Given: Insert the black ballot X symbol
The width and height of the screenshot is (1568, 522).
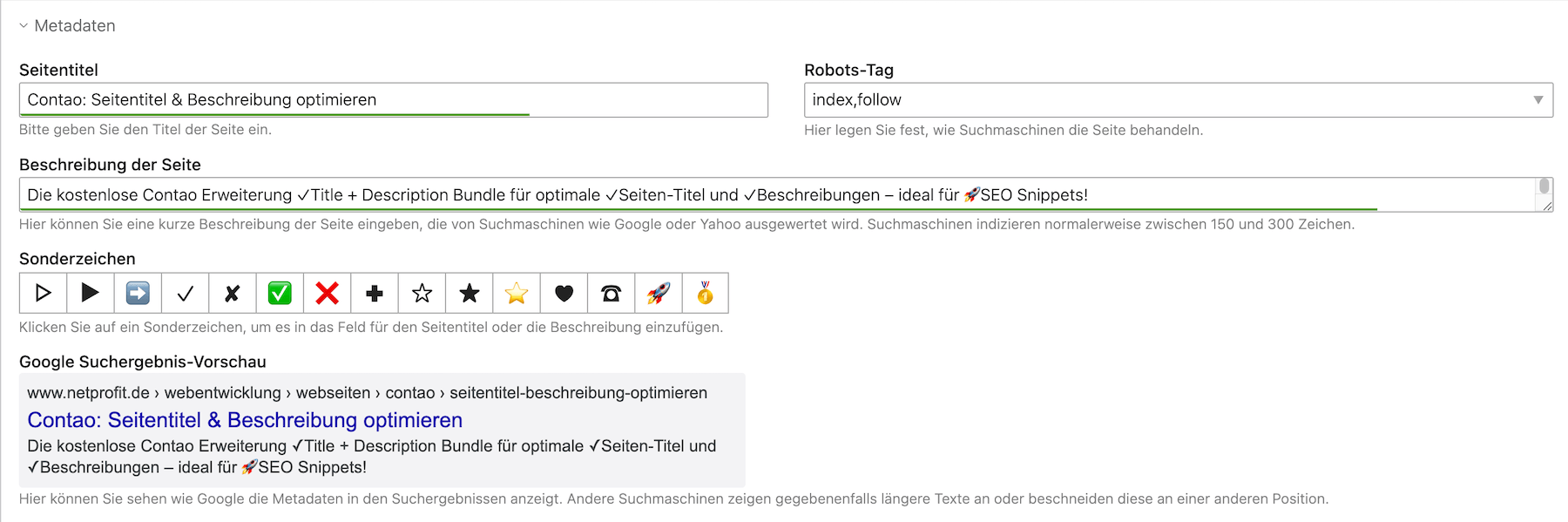Looking at the screenshot, I should click(x=232, y=293).
